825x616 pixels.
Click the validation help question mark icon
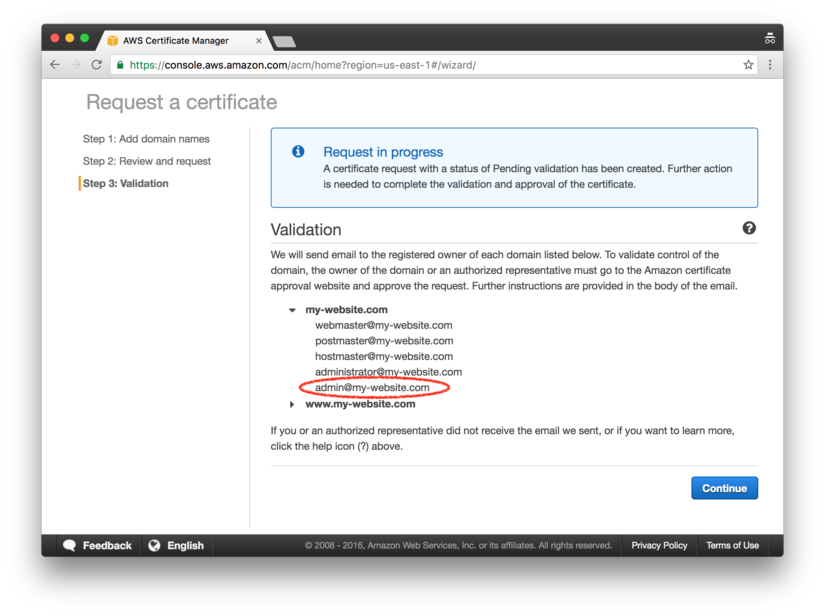click(x=749, y=229)
